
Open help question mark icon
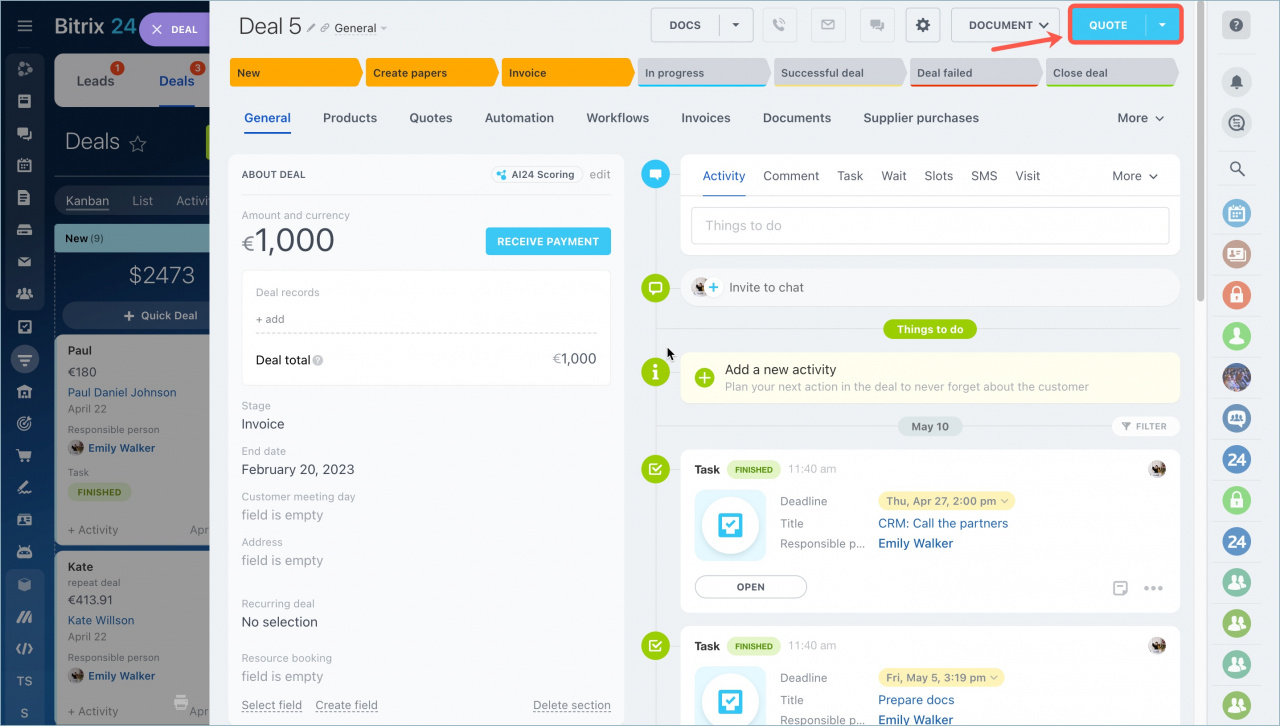tap(1237, 25)
